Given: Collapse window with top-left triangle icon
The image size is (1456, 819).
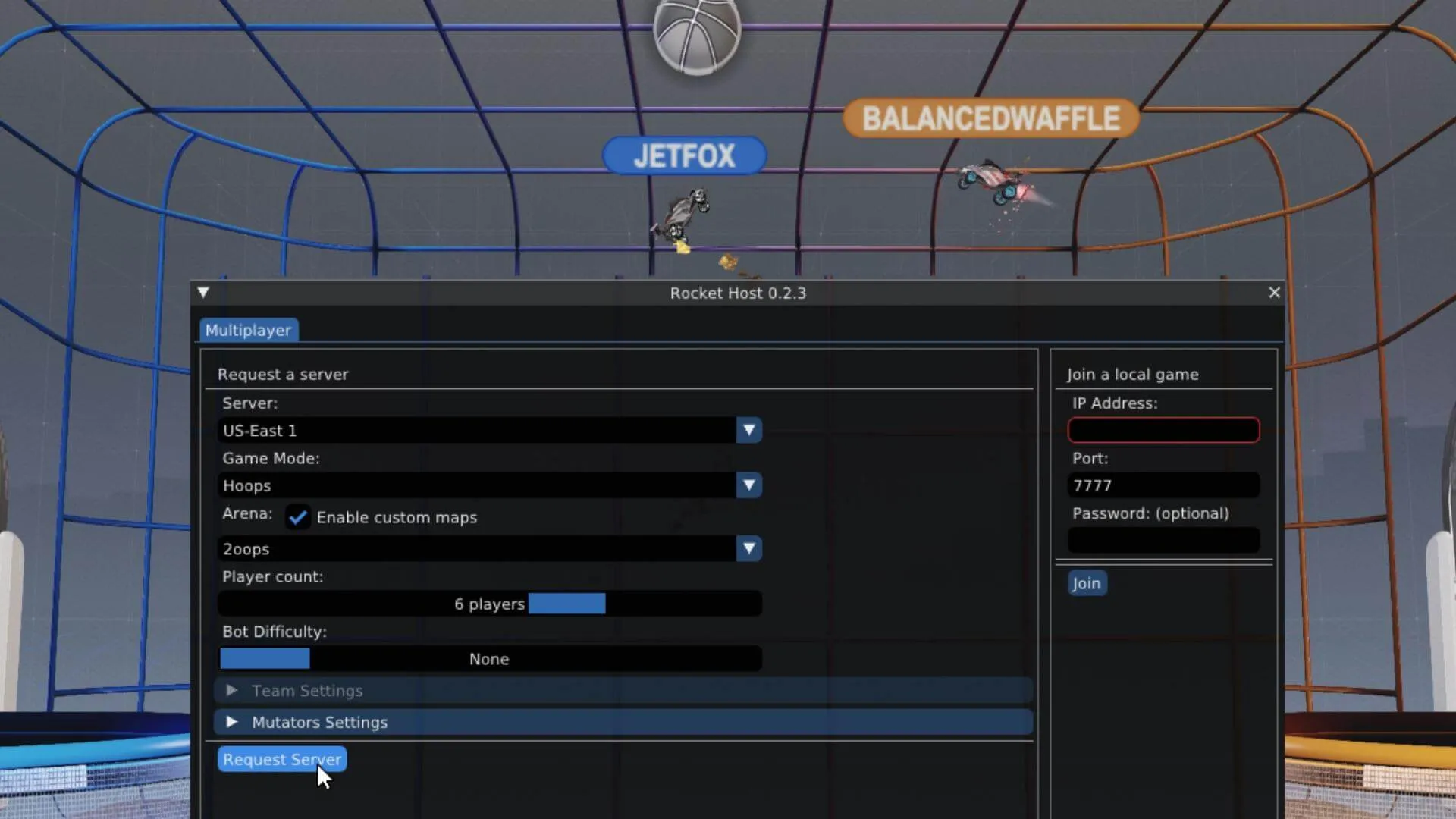Looking at the screenshot, I should [x=203, y=293].
